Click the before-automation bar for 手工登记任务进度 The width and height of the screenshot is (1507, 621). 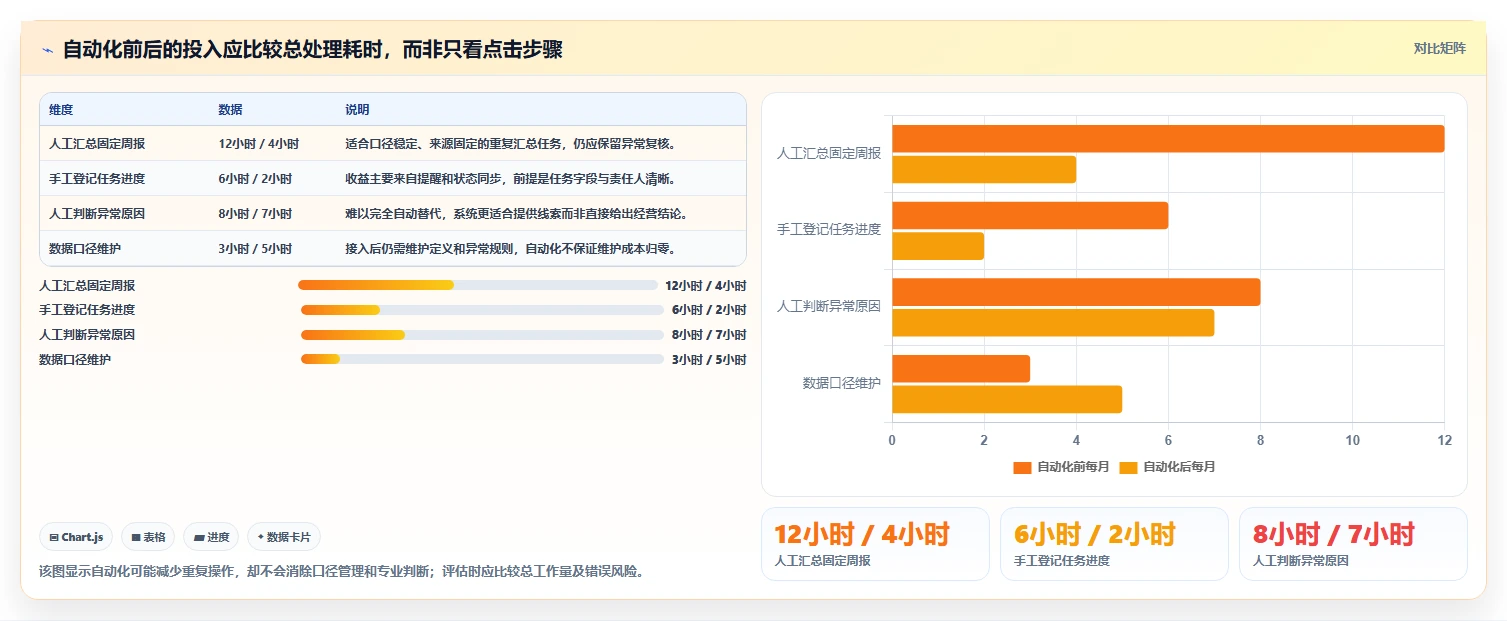[1030, 216]
